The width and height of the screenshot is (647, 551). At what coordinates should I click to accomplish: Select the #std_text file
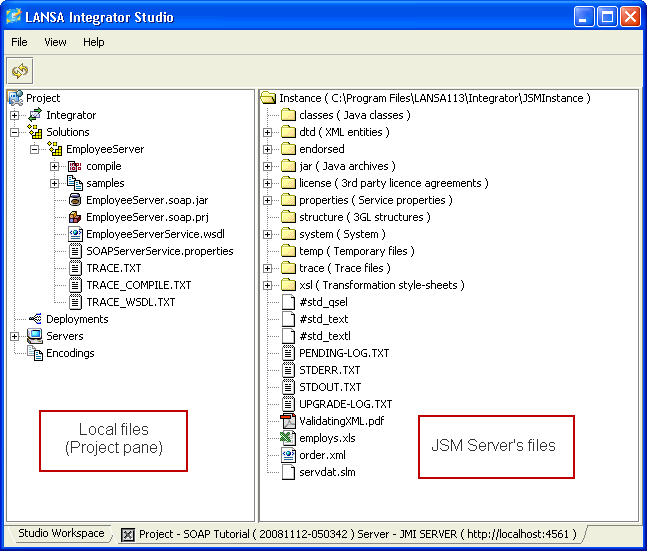(x=324, y=319)
